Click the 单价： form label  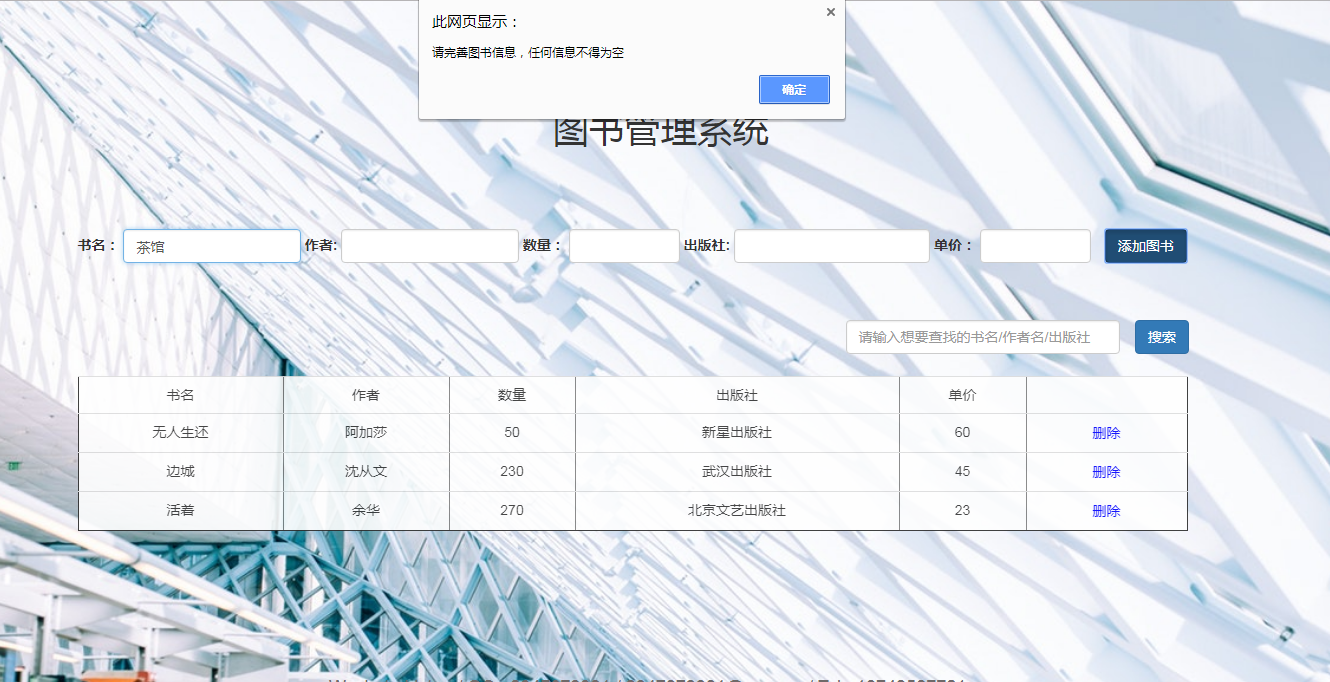pyautogui.click(x=955, y=245)
